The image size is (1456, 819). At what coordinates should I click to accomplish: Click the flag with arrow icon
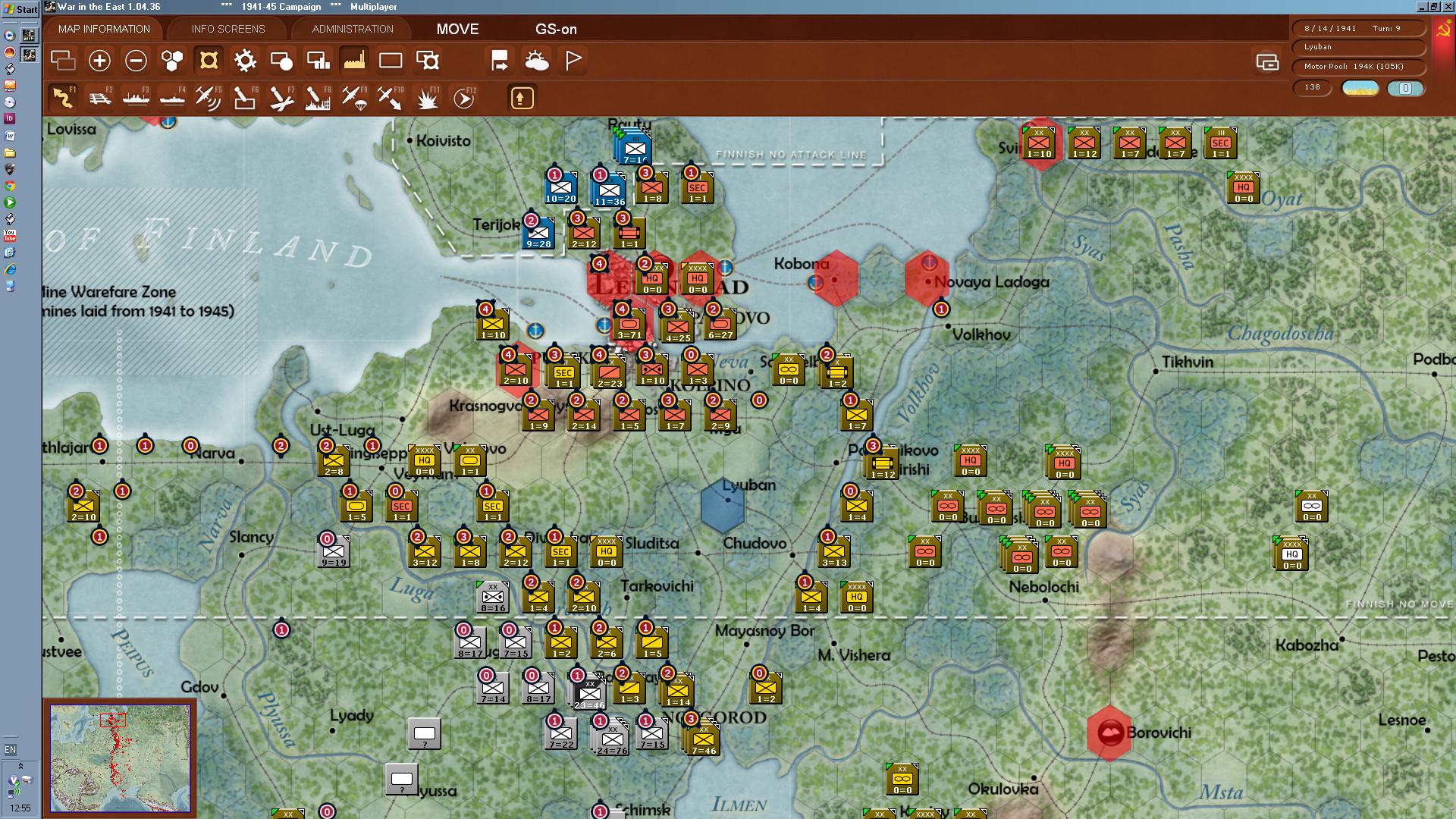[500, 61]
